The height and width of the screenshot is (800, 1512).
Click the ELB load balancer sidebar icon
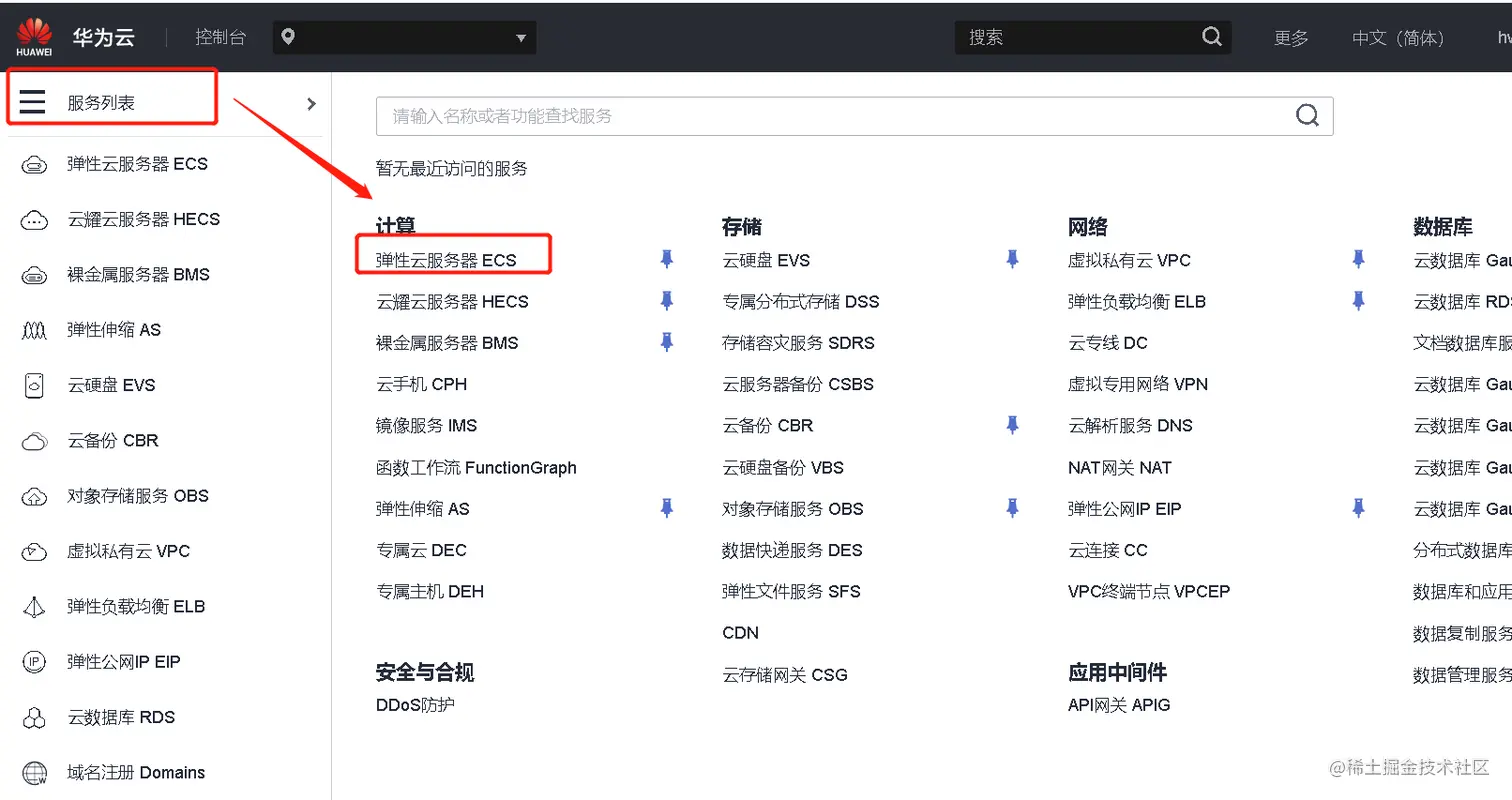coord(34,607)
